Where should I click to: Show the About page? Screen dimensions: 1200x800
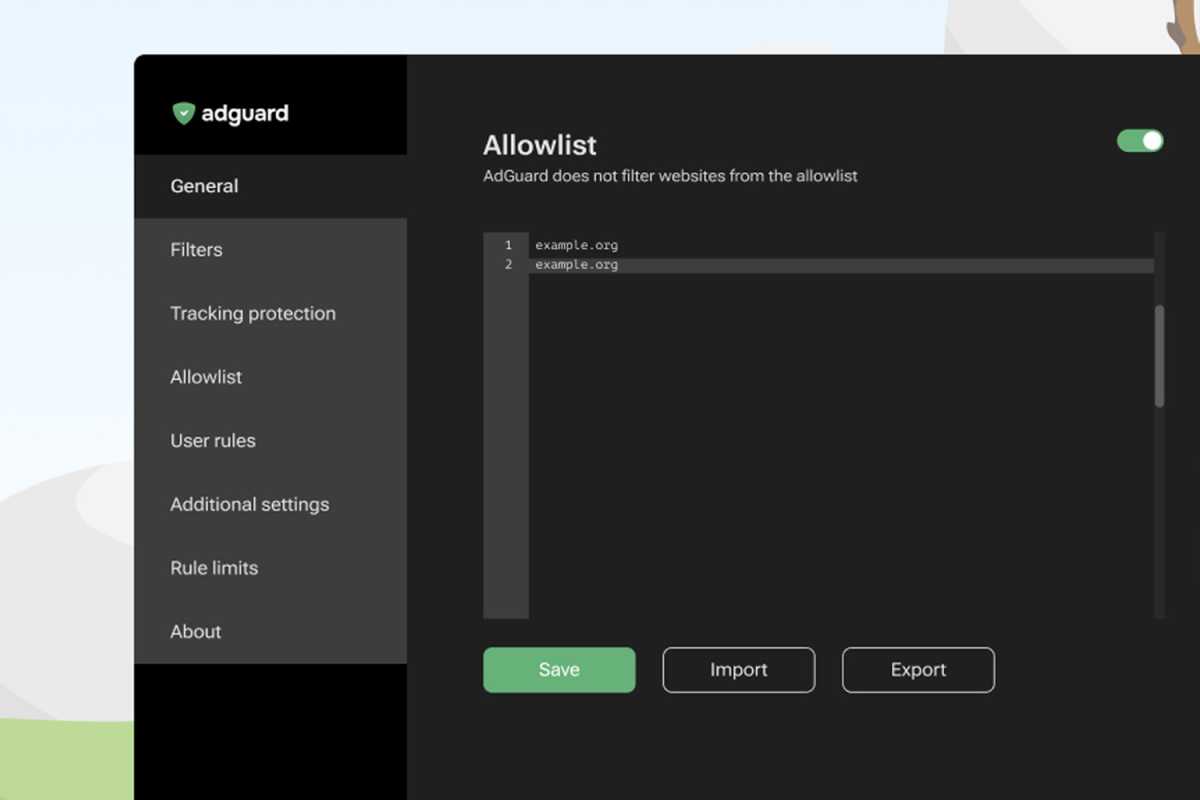[x=196, y=632]
